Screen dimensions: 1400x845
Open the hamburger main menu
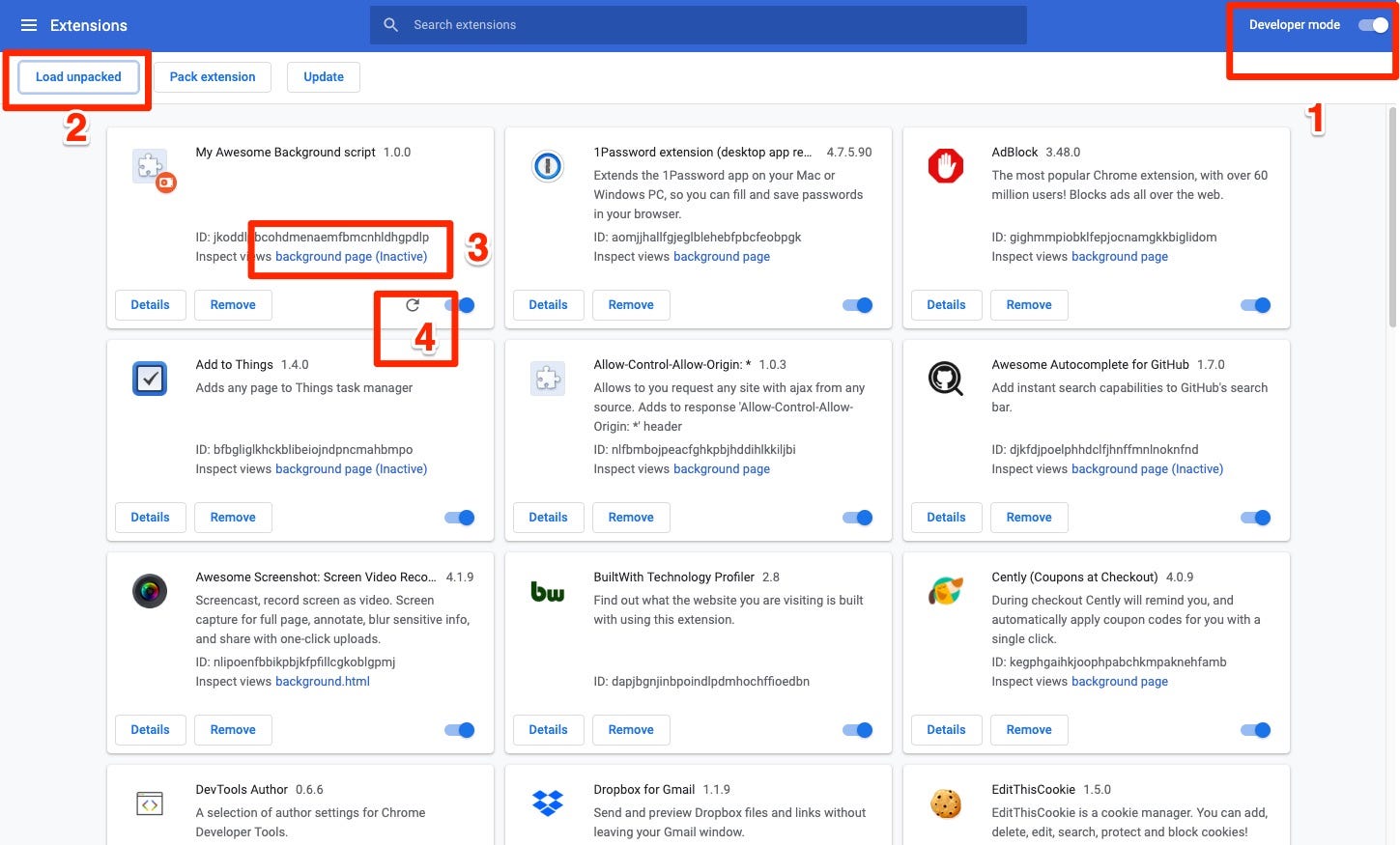pyautogui.click(x=29, y=25)
